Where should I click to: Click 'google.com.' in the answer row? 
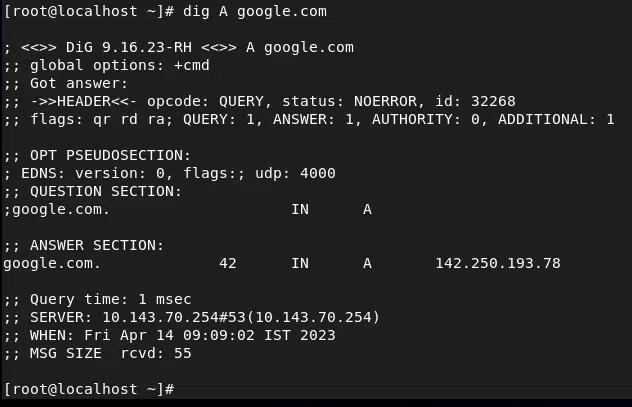(x=52, y=264)
